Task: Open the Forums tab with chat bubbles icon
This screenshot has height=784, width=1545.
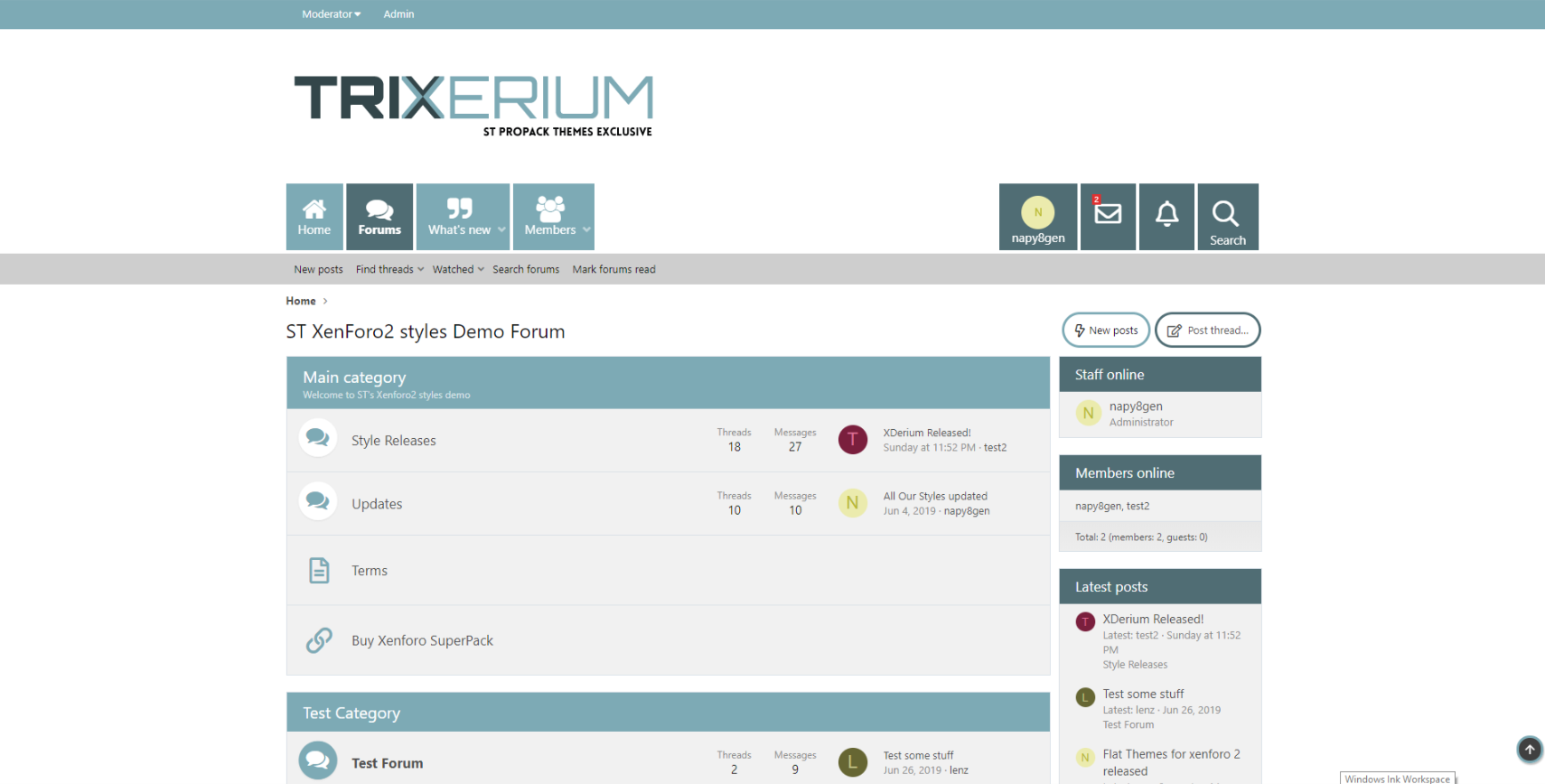Action: pos(379,217)
